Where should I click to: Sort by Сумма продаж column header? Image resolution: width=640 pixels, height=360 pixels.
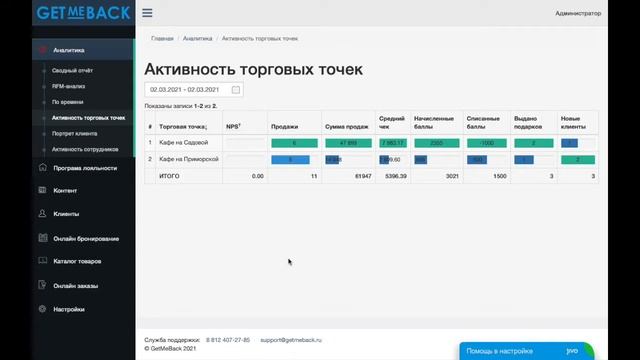347,127
